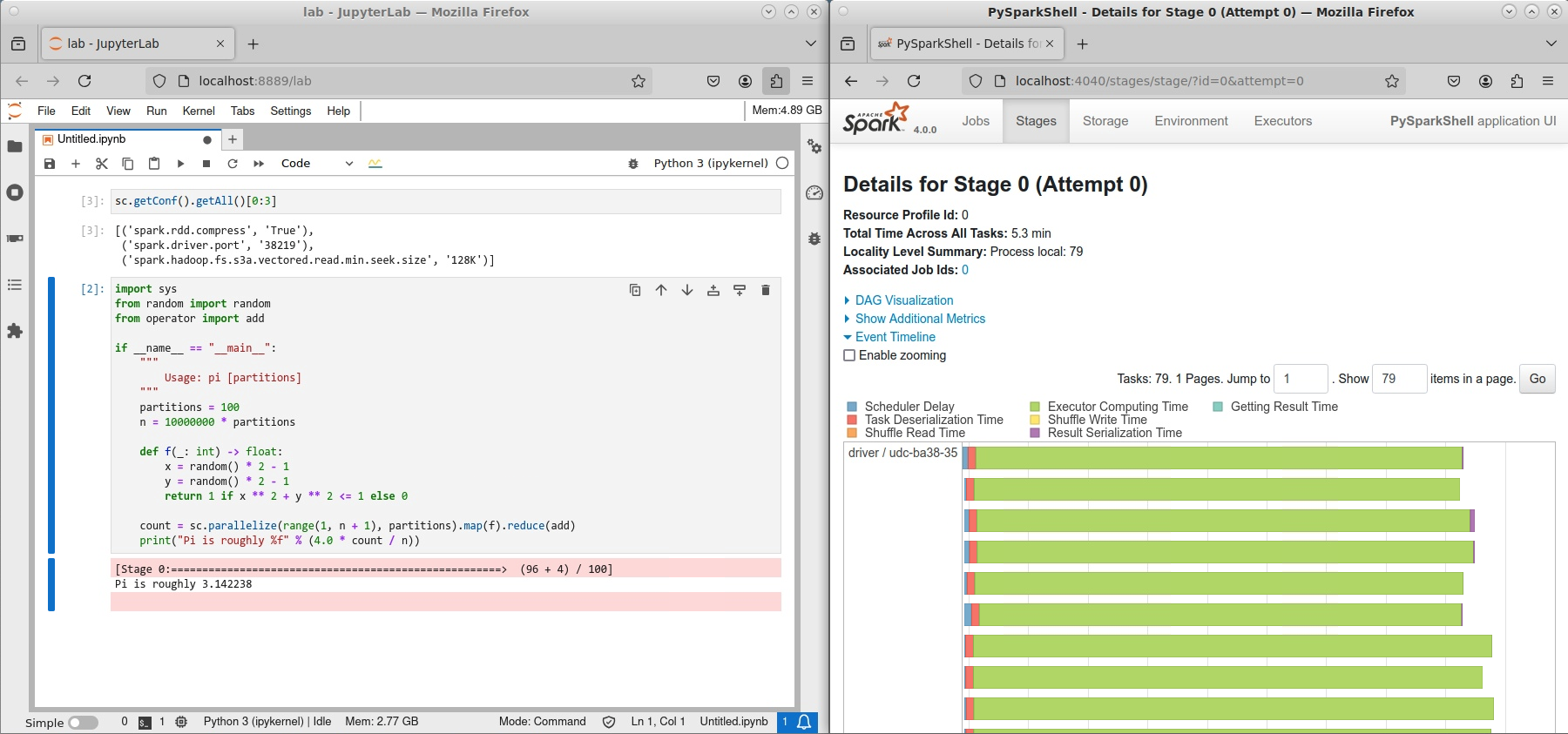Viewport: 1568px width, 734px height.
Task: Expand Show Additional Metrics
Action: point(920,319)
